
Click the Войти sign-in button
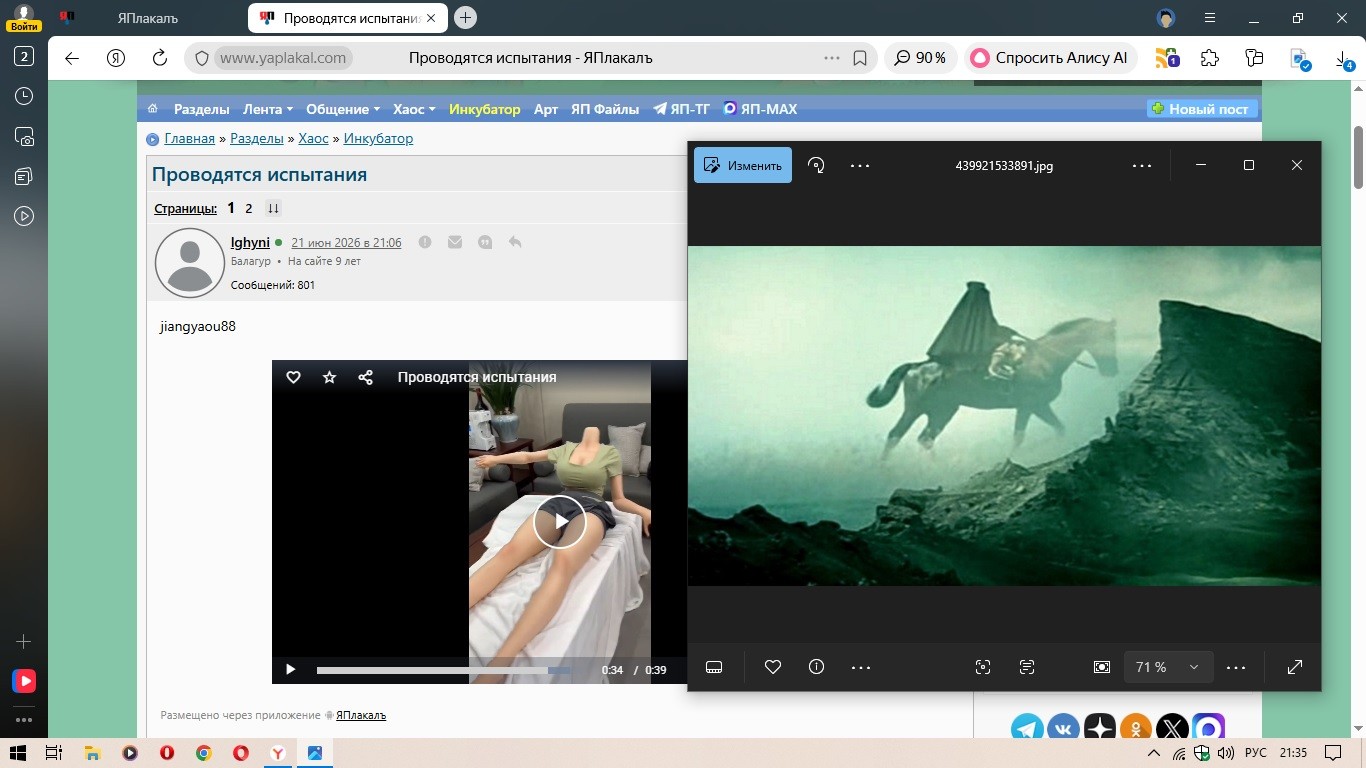24,18
